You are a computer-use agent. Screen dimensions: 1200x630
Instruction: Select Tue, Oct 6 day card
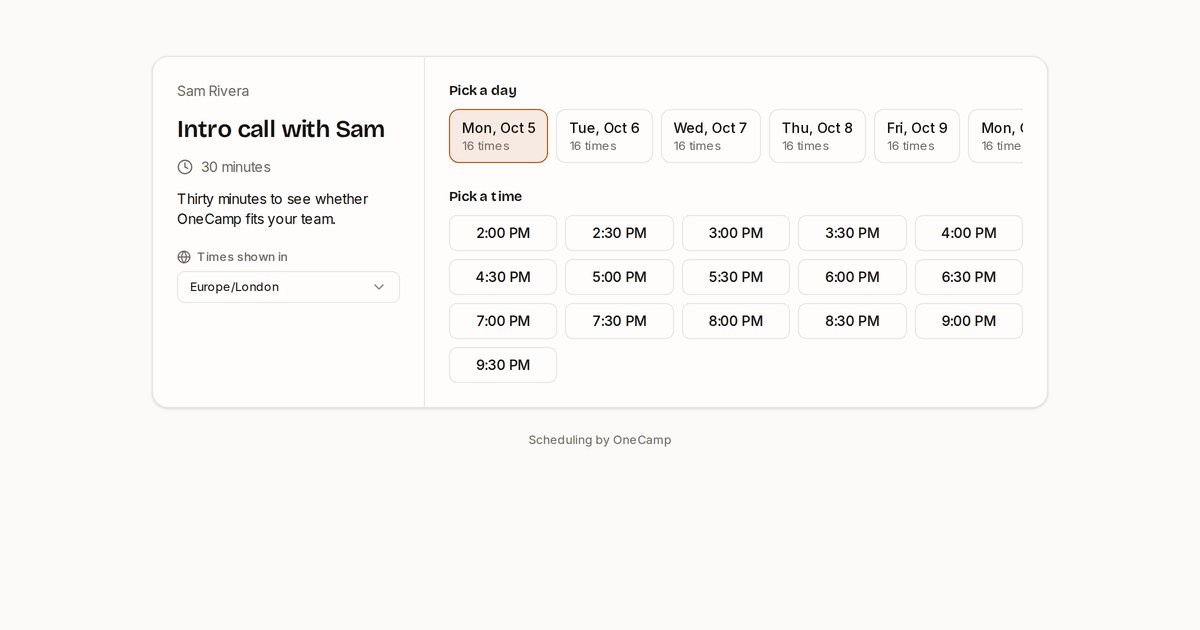[604, 136]
